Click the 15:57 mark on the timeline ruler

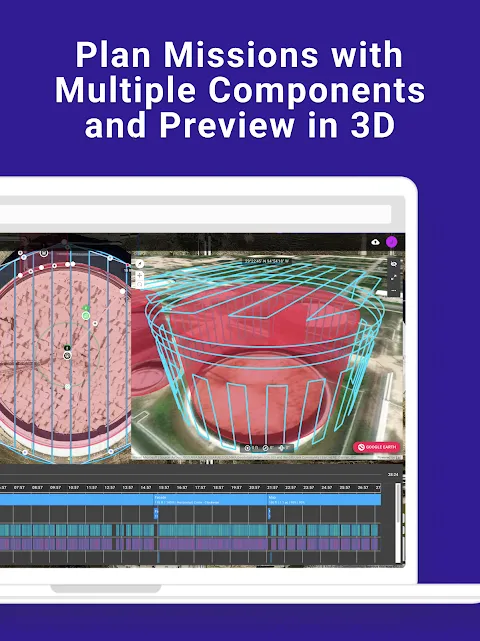coord(164,488)
